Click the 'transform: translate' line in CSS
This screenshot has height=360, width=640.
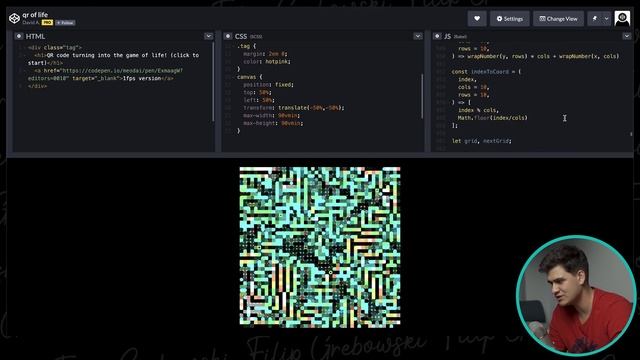click(x=294, y=108)
